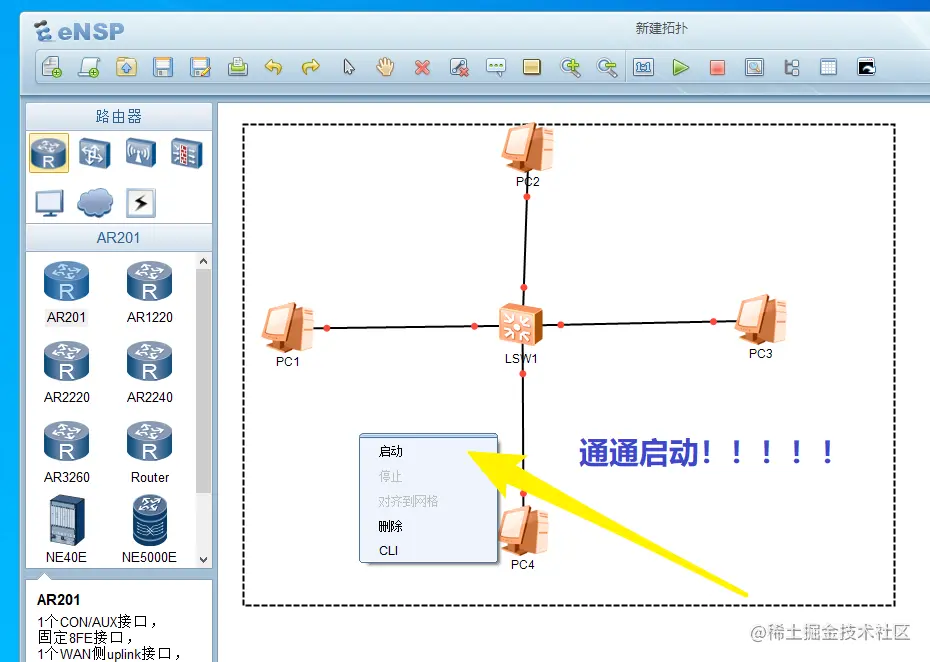Screen dimensions: 930x662
Task: Click the delete all connections icon
Action: tap(459, 67)
